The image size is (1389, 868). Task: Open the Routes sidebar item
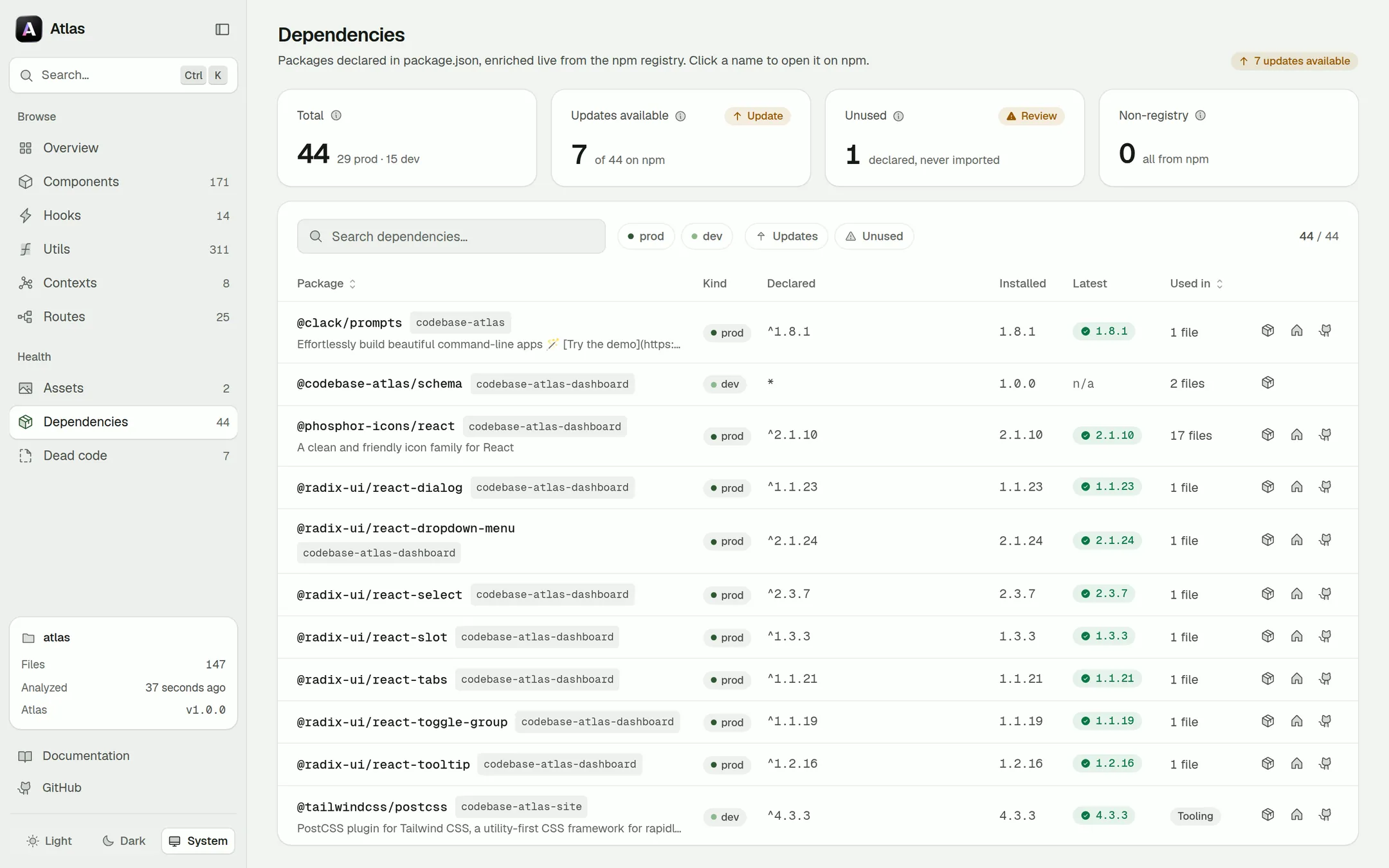pos(123,317)
